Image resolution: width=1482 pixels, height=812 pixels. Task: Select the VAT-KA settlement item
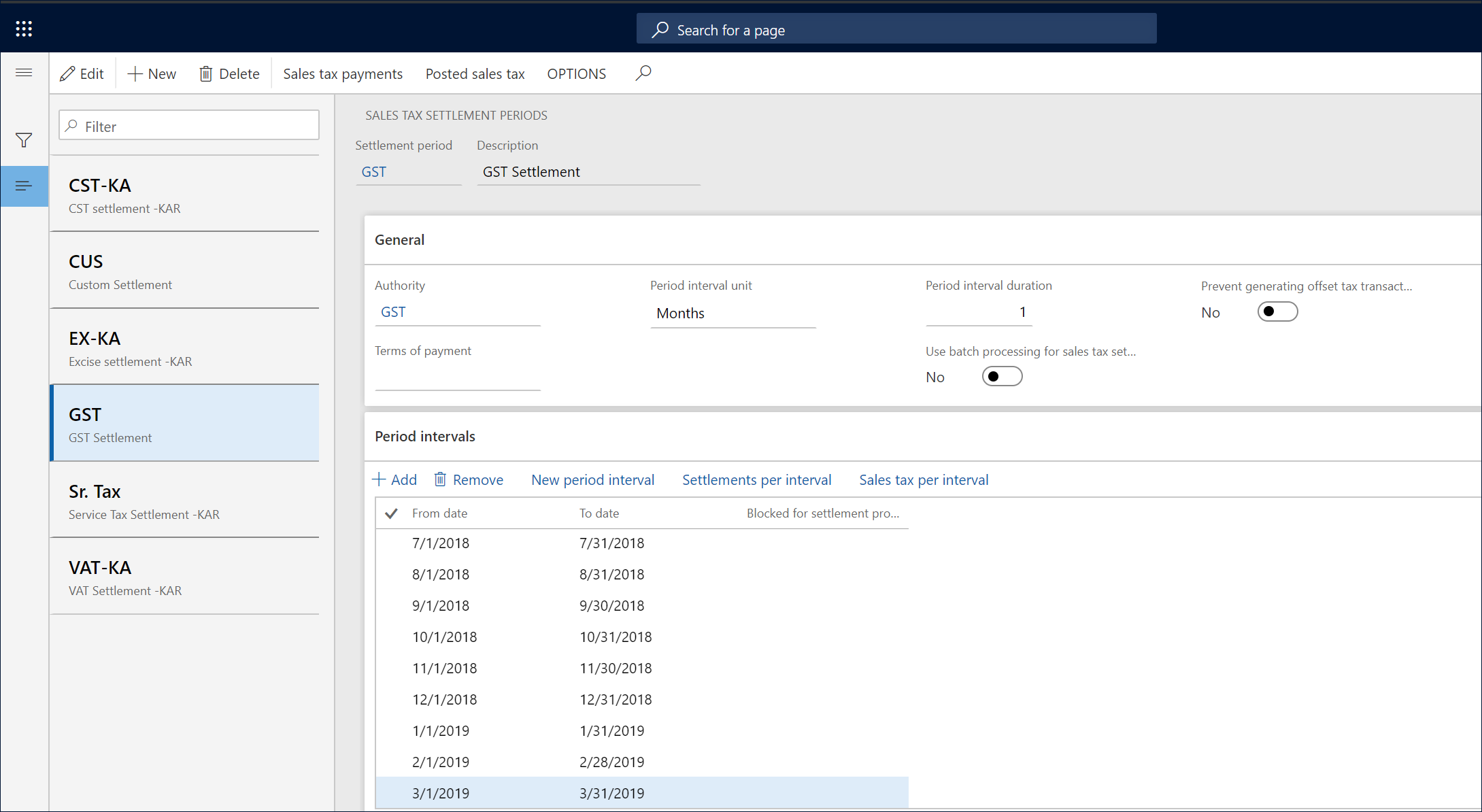[185, 577]
